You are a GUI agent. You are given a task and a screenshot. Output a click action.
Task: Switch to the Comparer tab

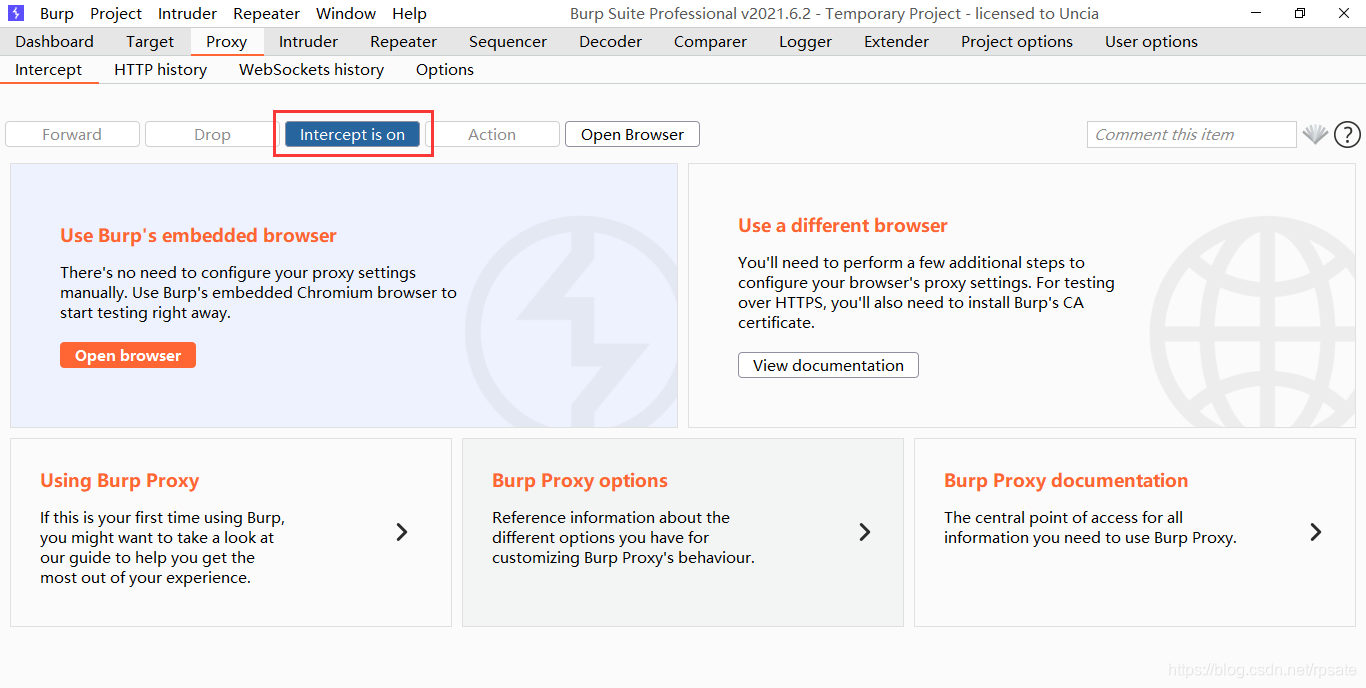click(x=710, y=42)
